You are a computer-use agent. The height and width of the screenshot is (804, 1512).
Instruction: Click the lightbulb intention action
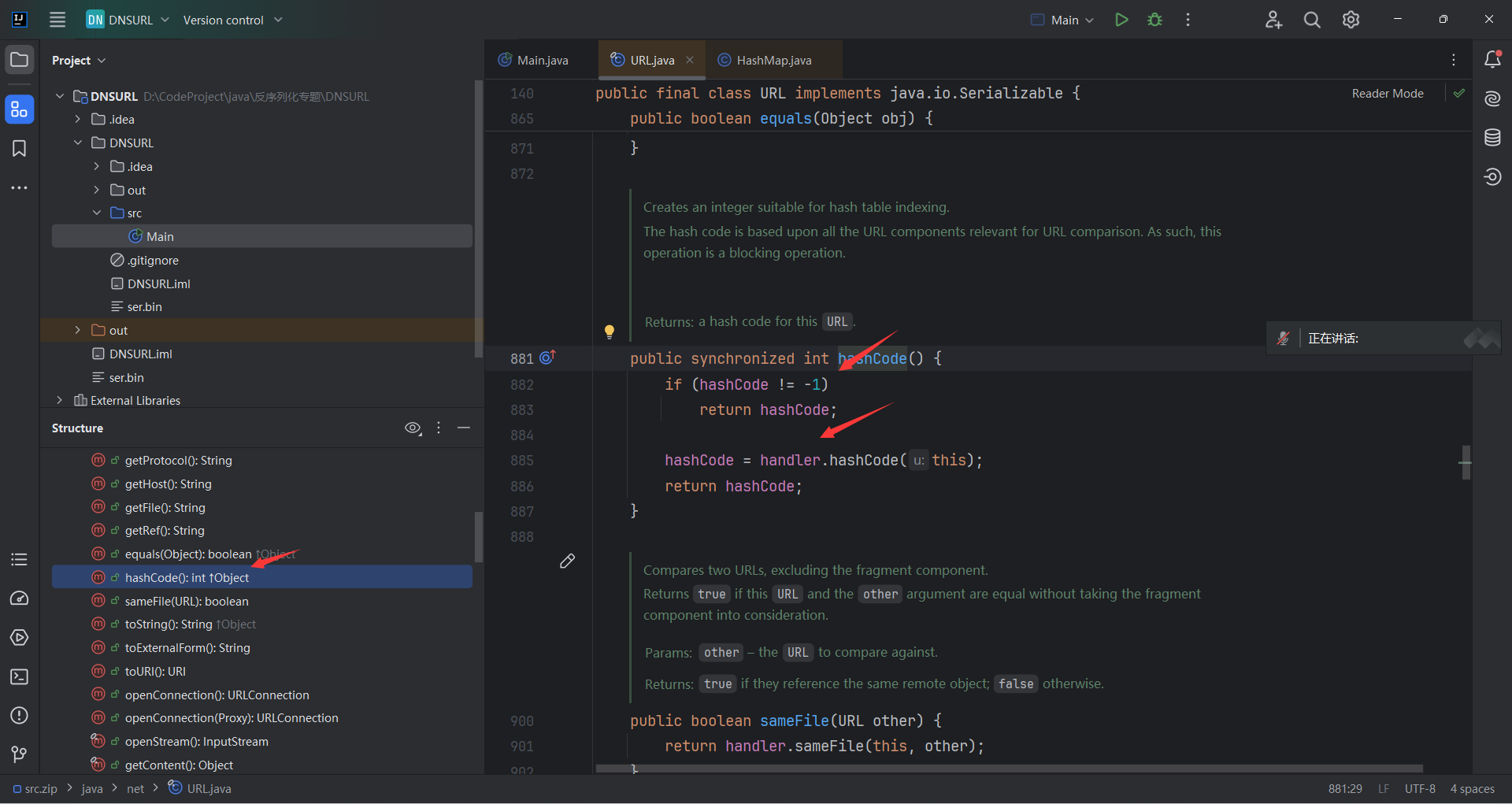pos(609,332)
